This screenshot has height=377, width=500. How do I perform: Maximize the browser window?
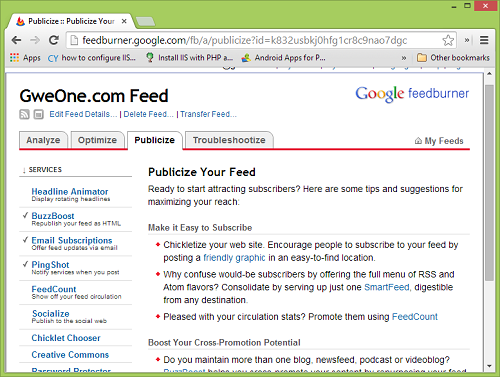click(467, 6)
